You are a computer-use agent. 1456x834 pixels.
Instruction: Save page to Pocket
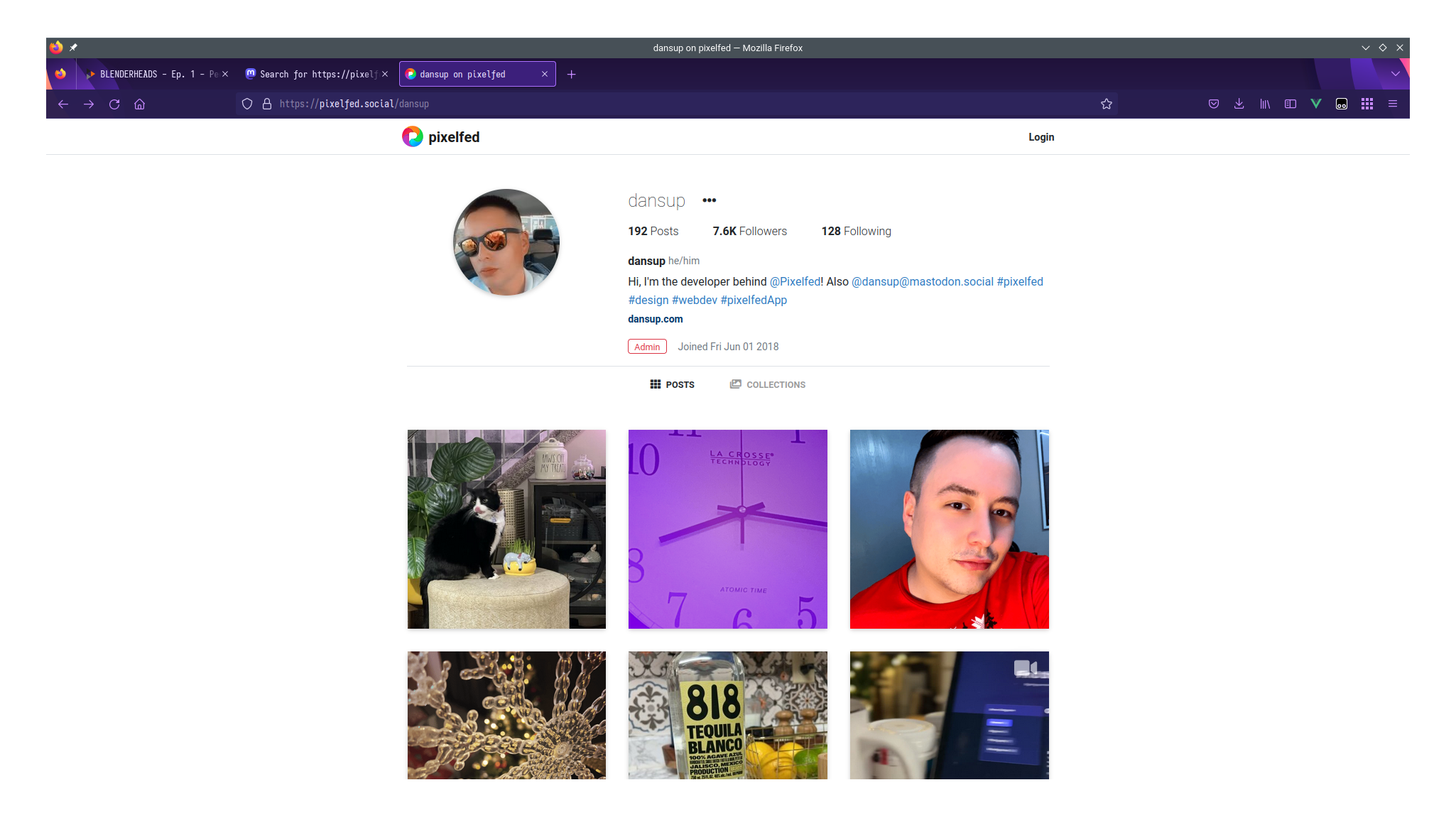1213,104
